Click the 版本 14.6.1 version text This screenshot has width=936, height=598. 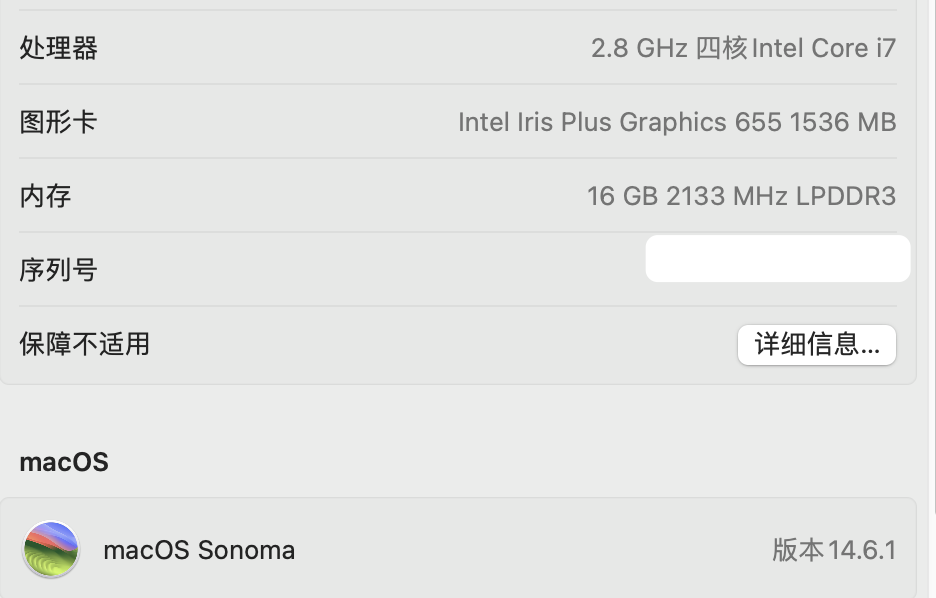click(834, 550)
